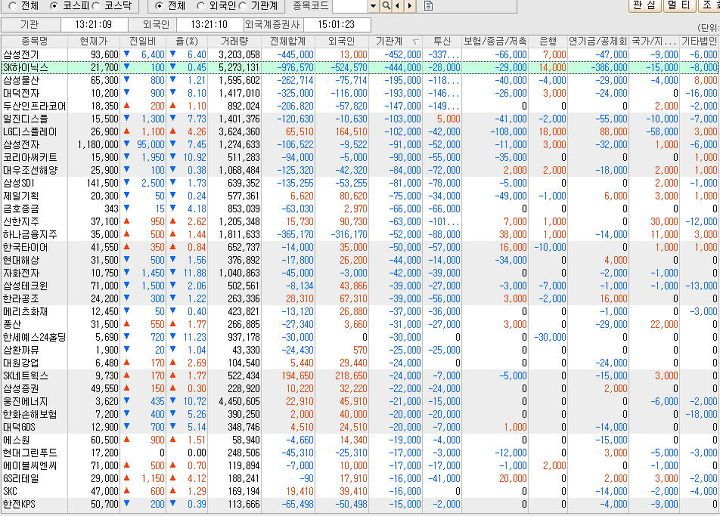This screenshot has width=720, height=516.
Task: Sort by the 전체합계 column header
Action: tap(288, 41)
